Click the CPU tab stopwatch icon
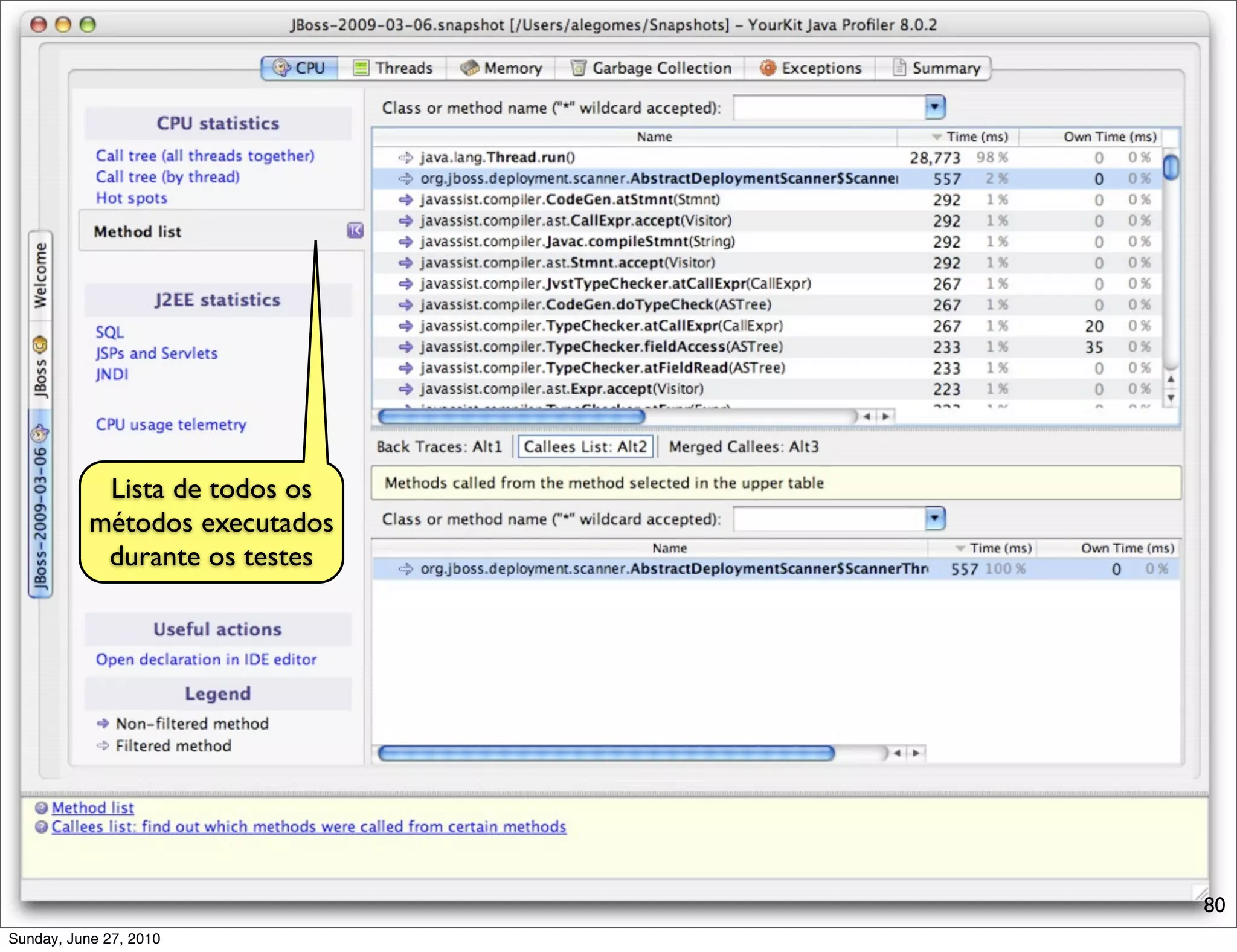The height and width of the screenshot is (952, 1237). (x=281, y=68)
